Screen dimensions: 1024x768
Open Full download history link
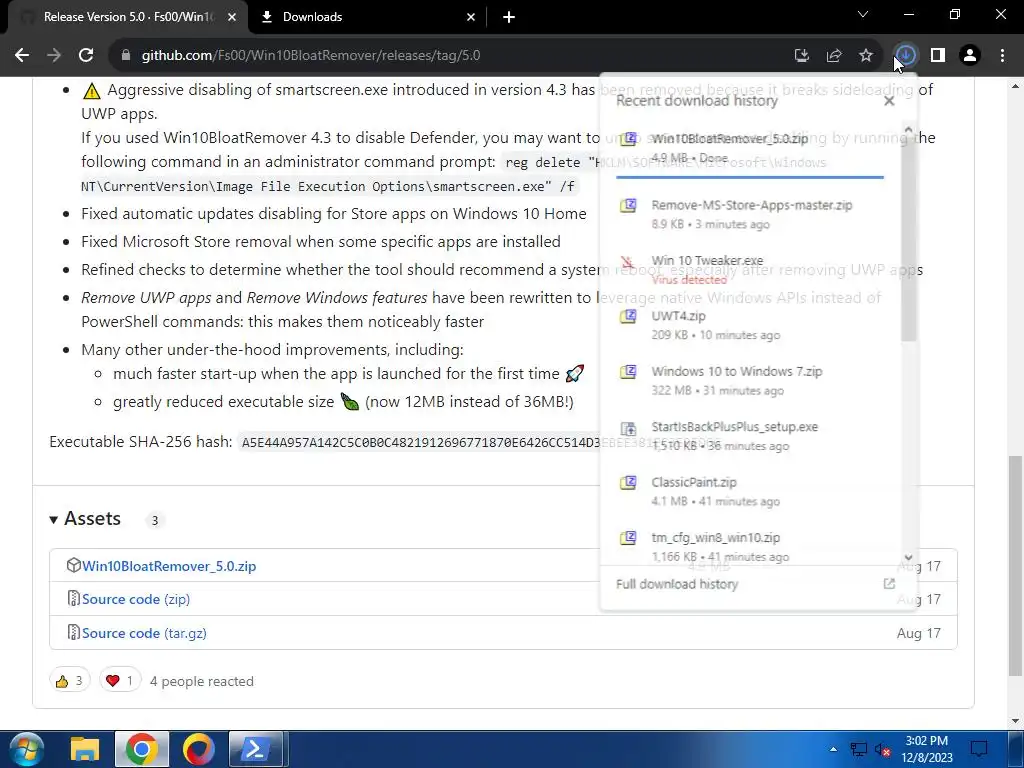(677, 584)
